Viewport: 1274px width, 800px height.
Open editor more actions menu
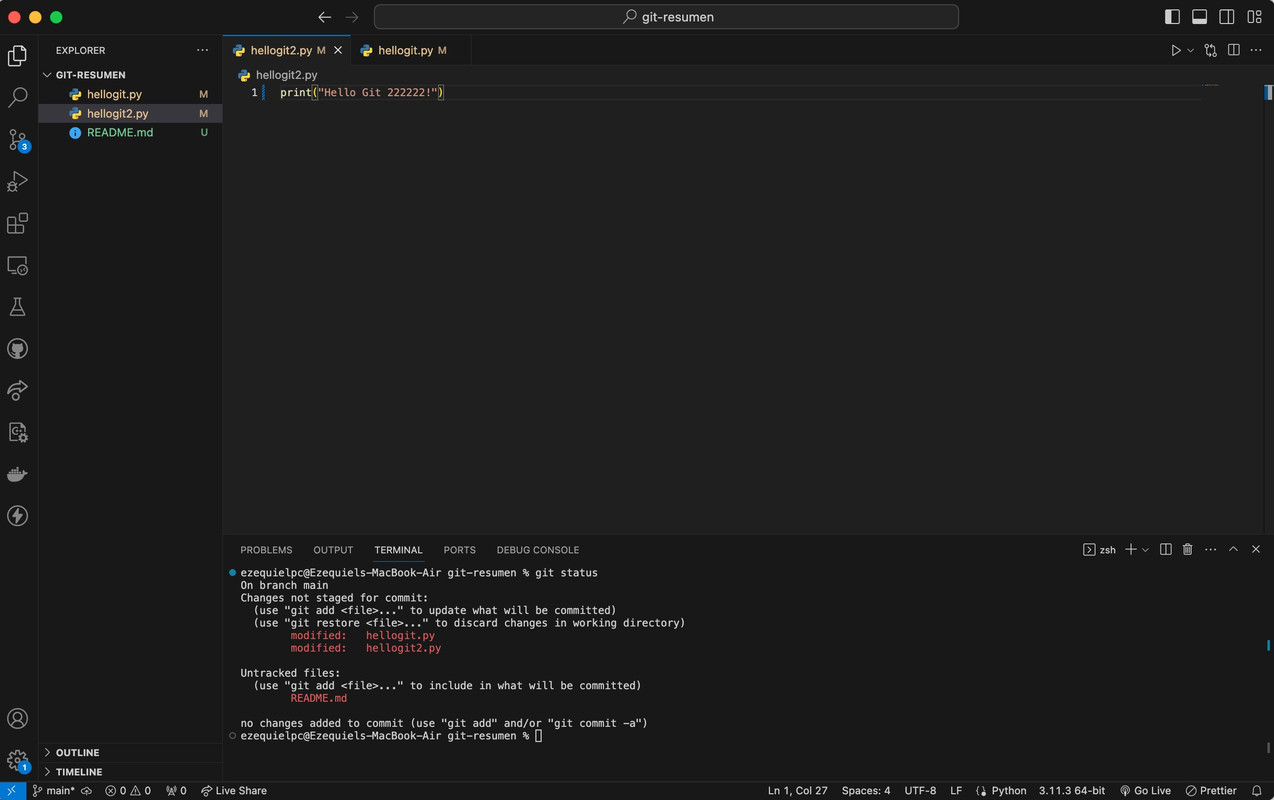[x=1257, y=50]
